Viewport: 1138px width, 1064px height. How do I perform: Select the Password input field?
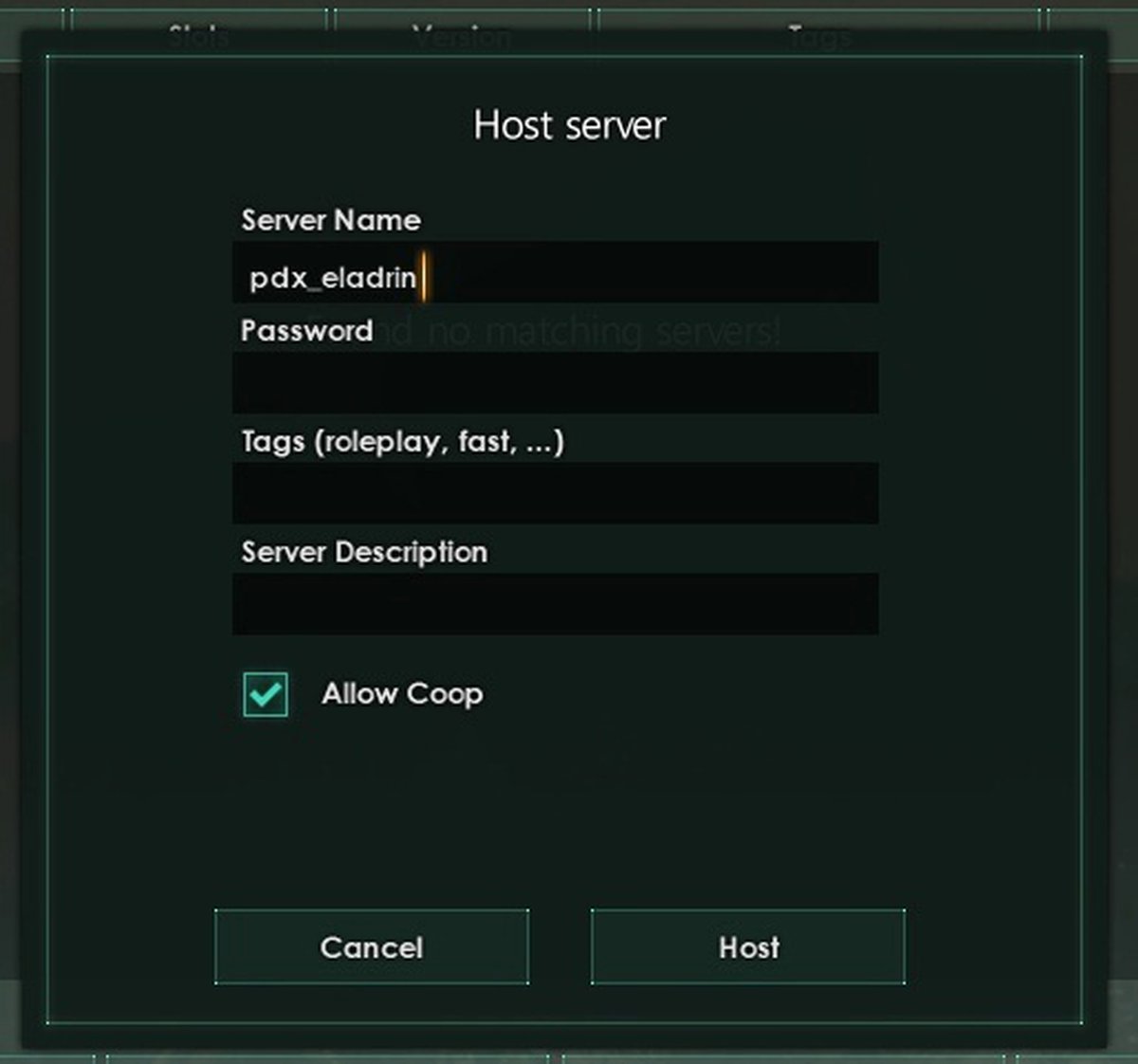[x=556, y=382]
